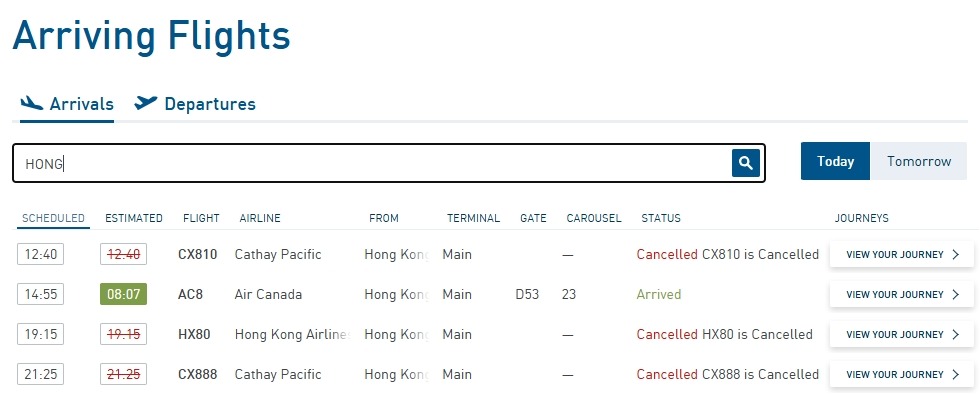Sort by Airline column header

[x=260, y=218]
